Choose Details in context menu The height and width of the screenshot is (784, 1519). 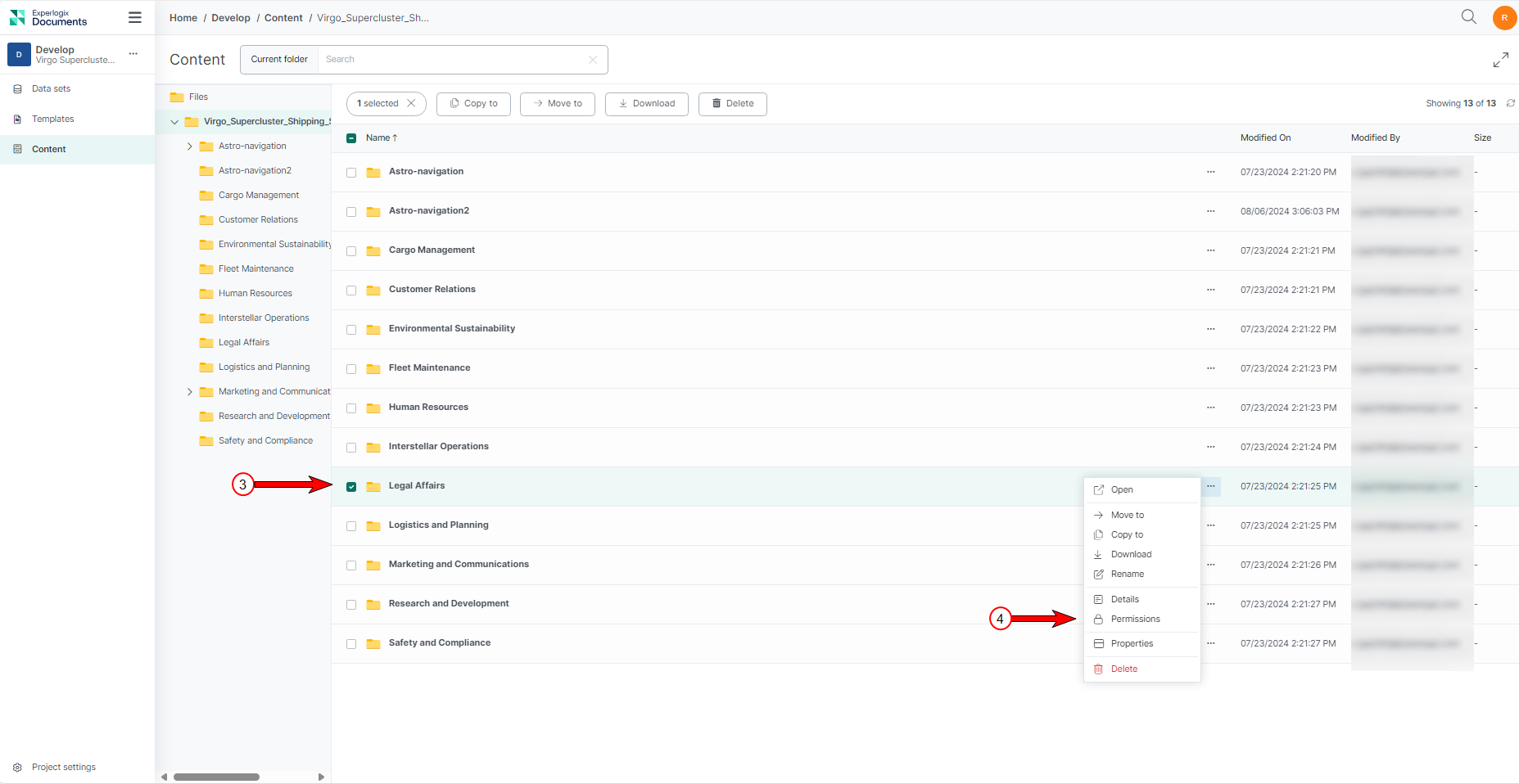click(x=1142, y=599)
